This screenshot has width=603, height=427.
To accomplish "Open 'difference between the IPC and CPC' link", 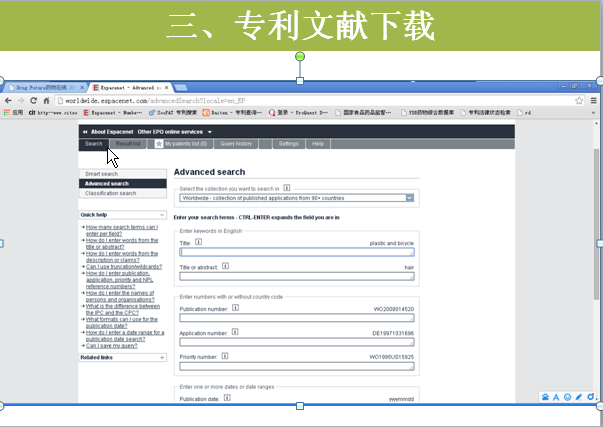I will [123, 309].
